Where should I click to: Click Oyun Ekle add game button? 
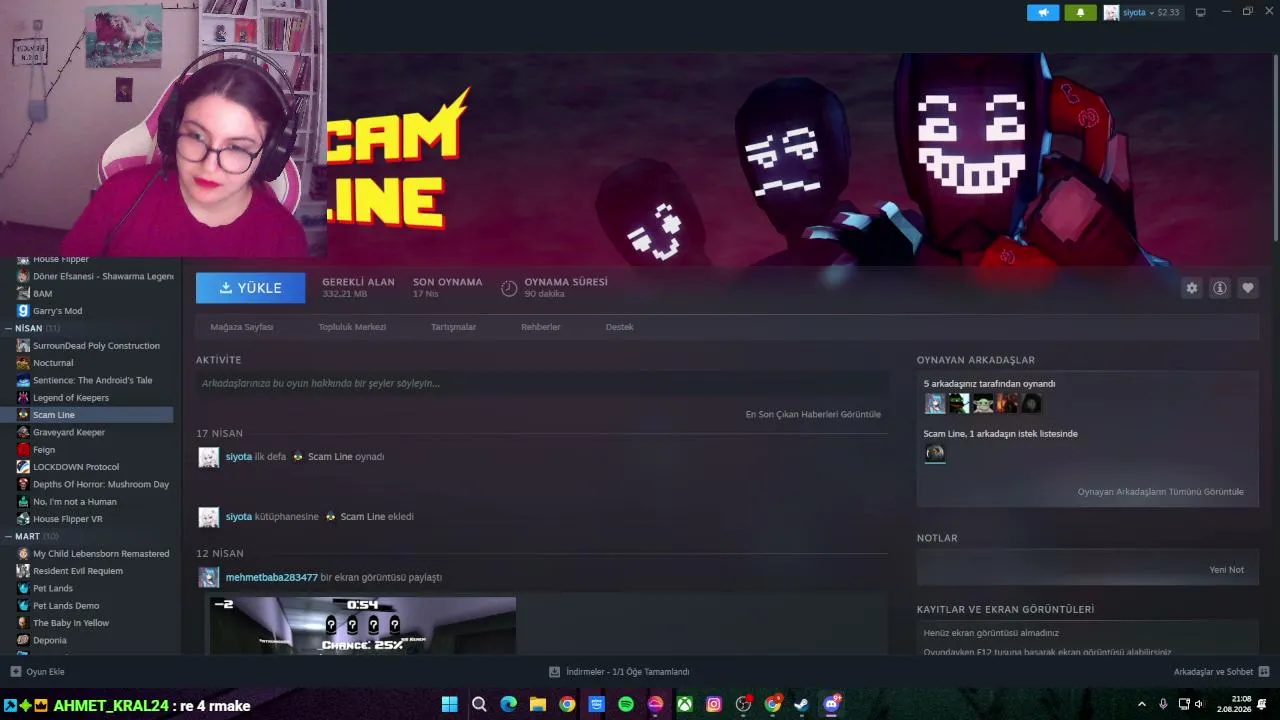click(38, 672)
